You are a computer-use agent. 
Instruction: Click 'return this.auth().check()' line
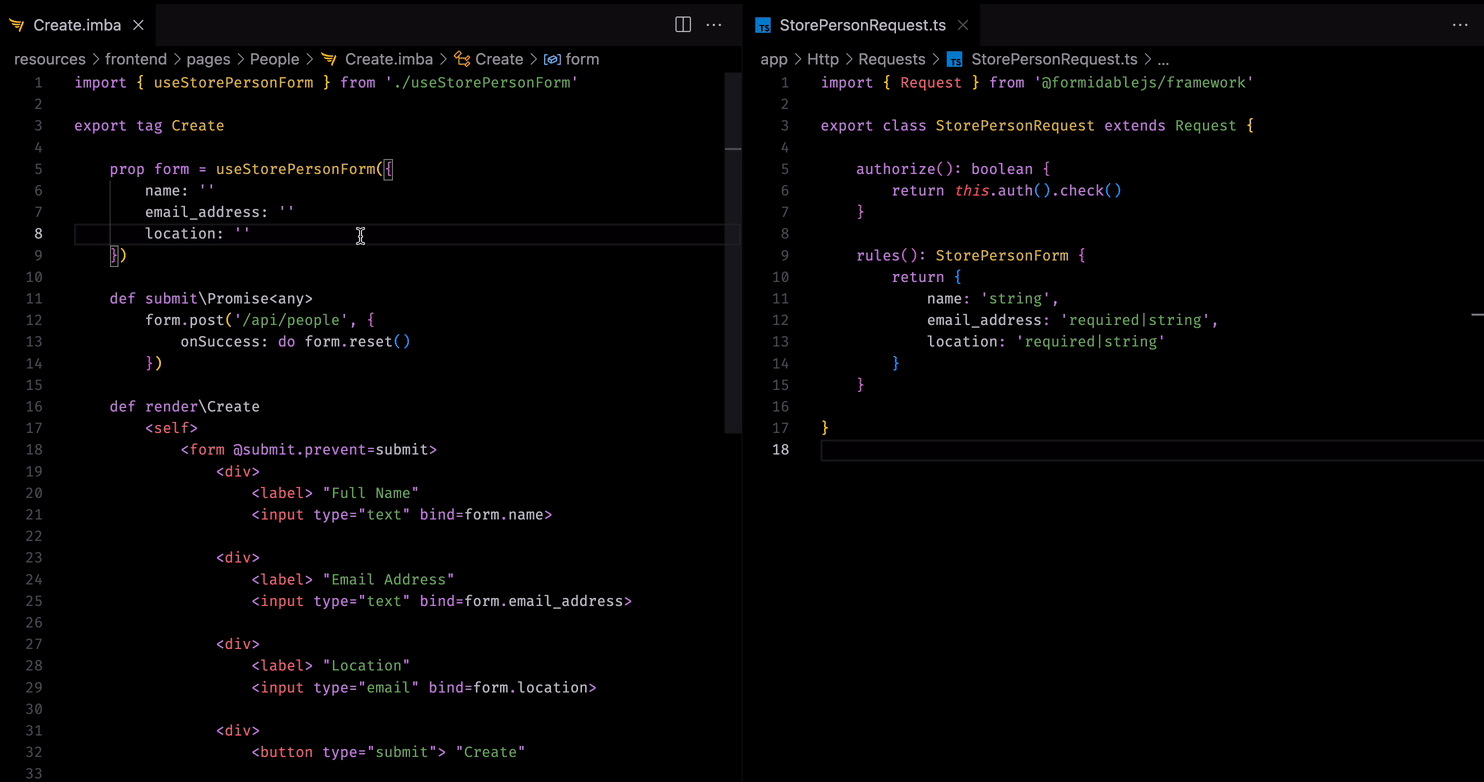point(1007,191)
